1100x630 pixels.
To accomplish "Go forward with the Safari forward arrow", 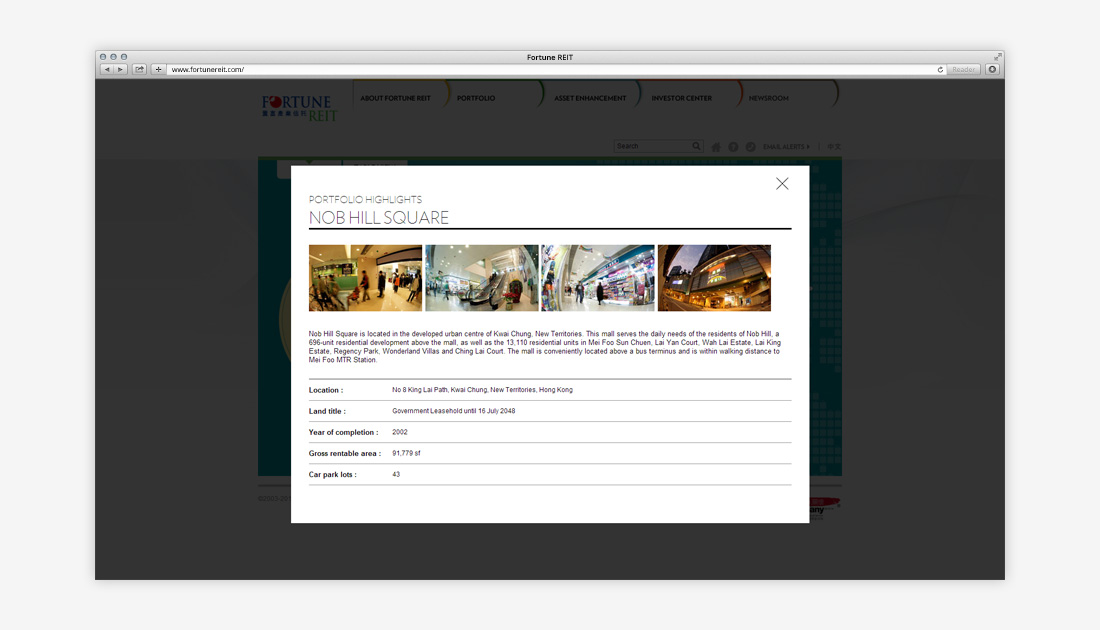I will (x=120, y=69).
